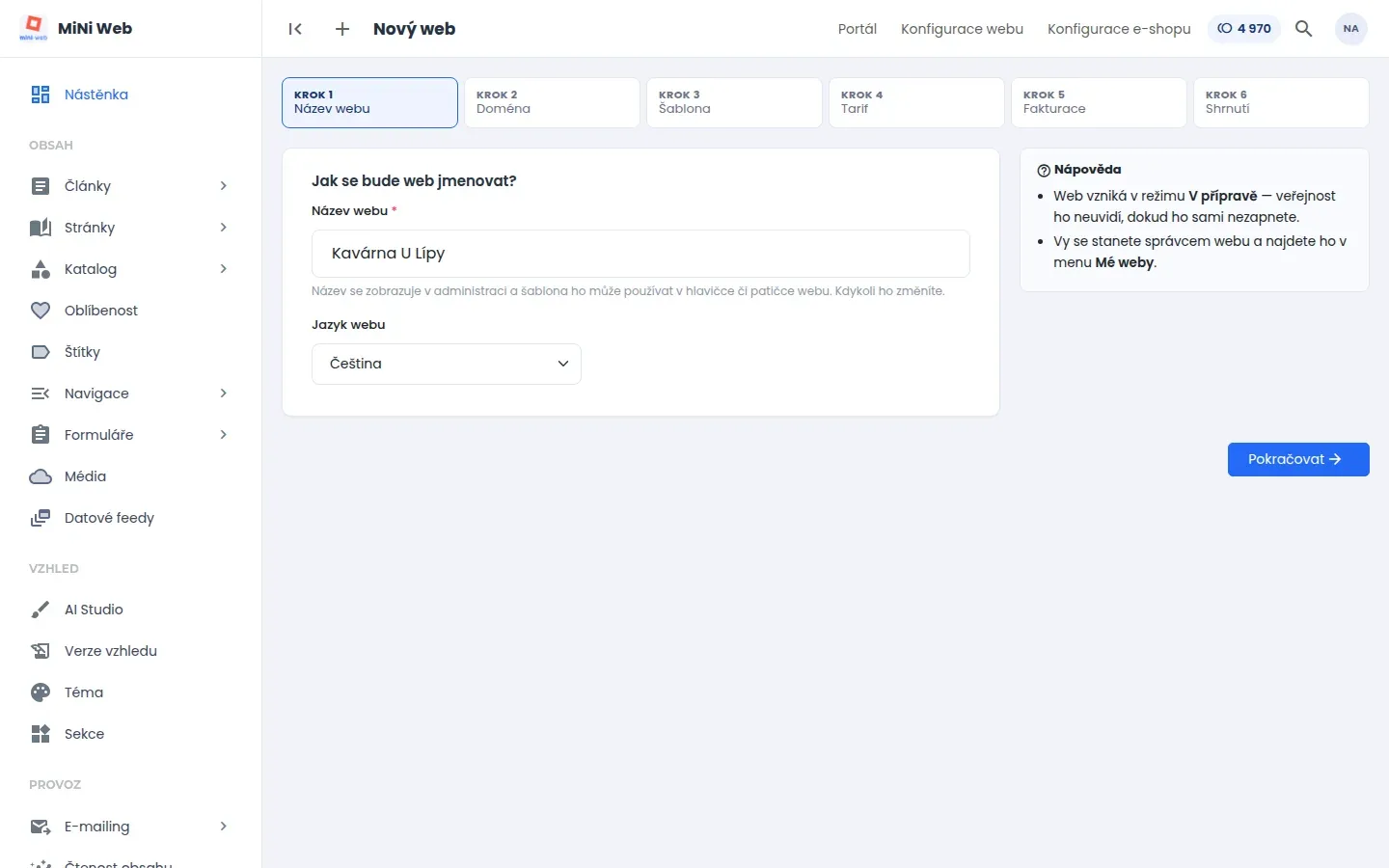Click the Oblíbenost heart icon

coord(41,311)
